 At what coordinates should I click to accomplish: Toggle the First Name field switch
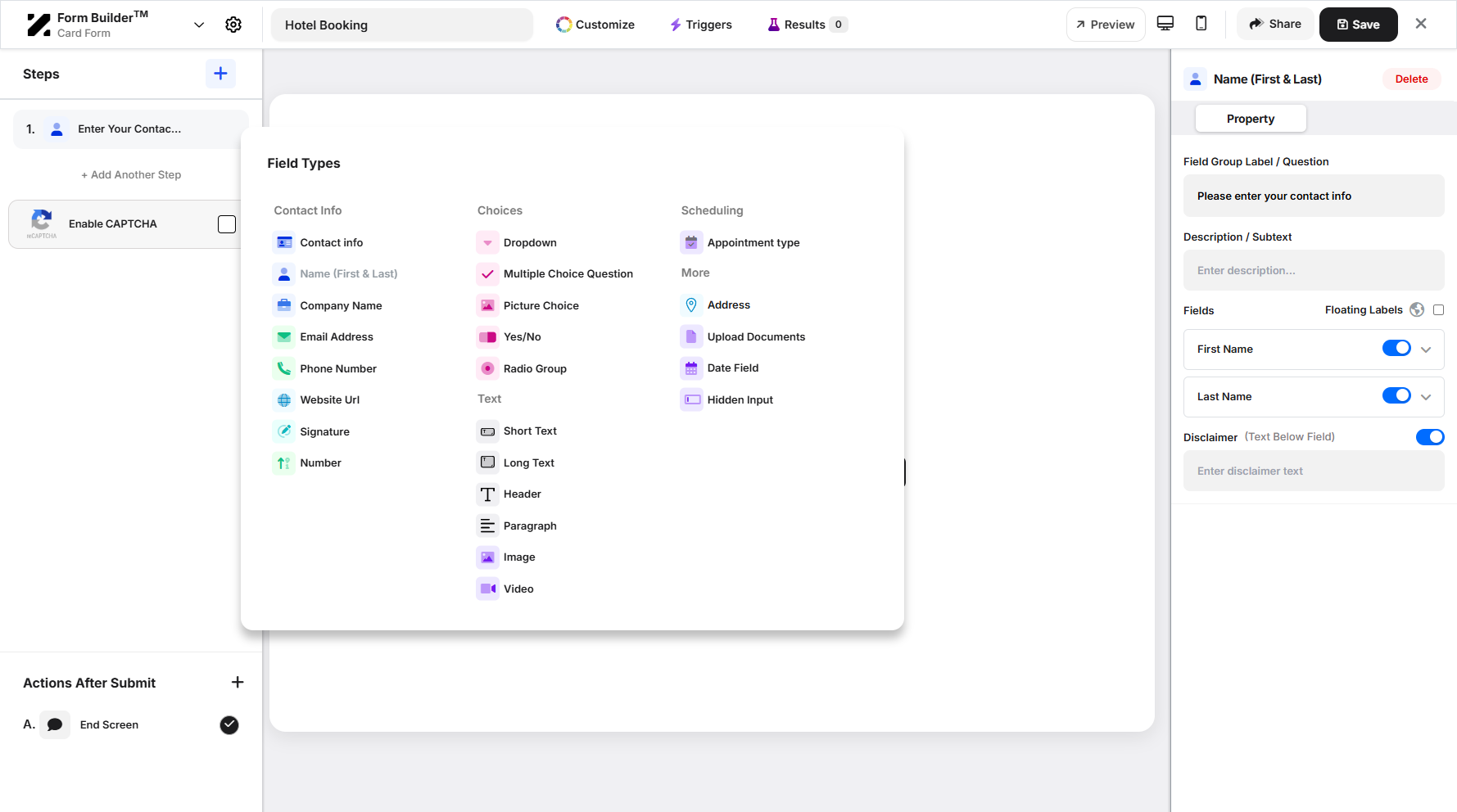click(x=1396, y=349)
